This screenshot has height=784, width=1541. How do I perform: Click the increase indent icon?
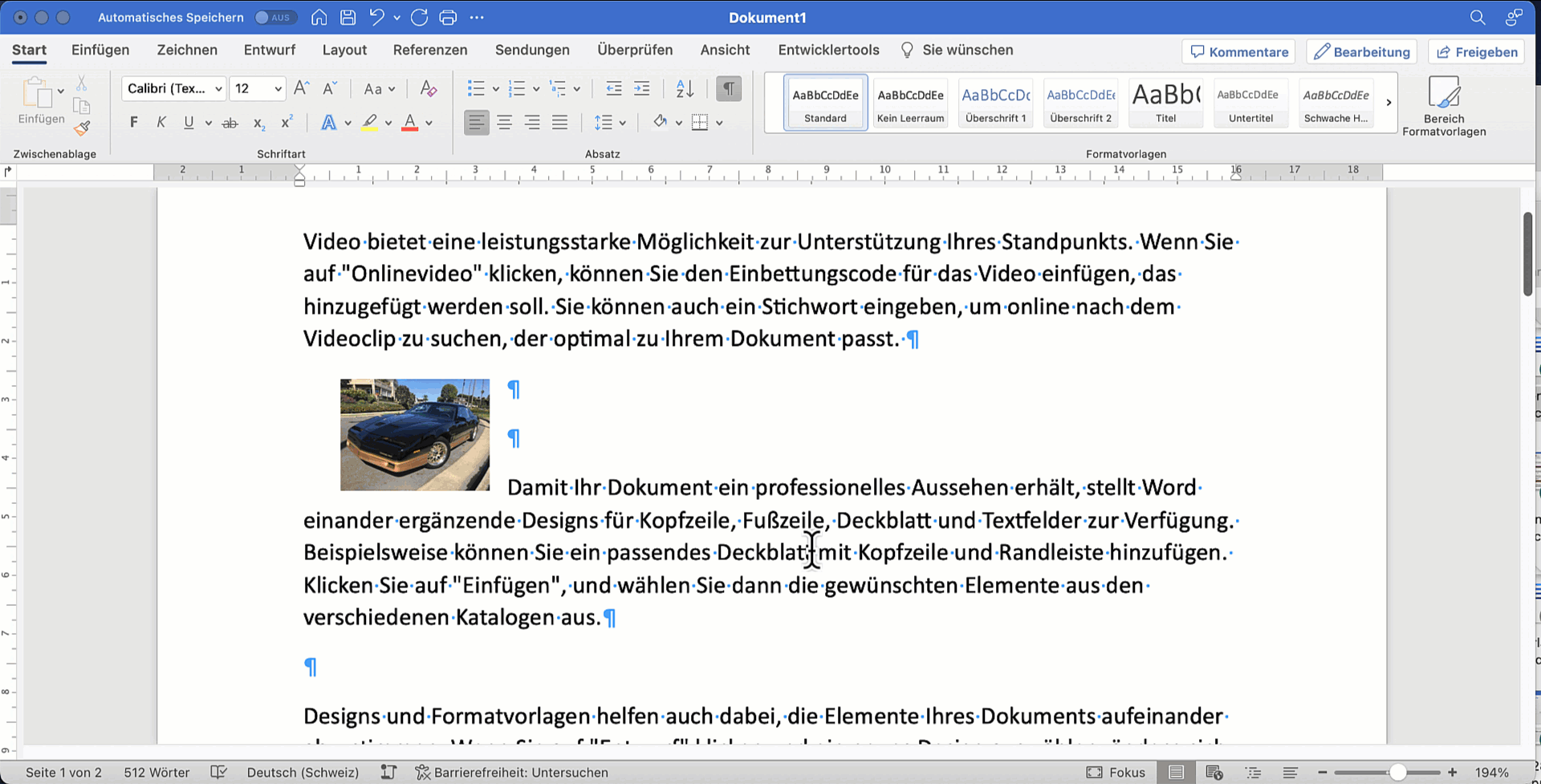642,89
